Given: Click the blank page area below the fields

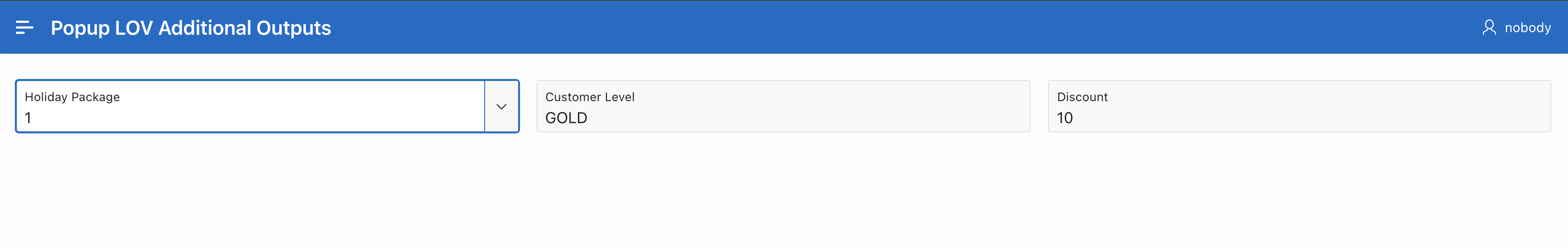Looking at the screenshot, I should (x=784, y=194).
